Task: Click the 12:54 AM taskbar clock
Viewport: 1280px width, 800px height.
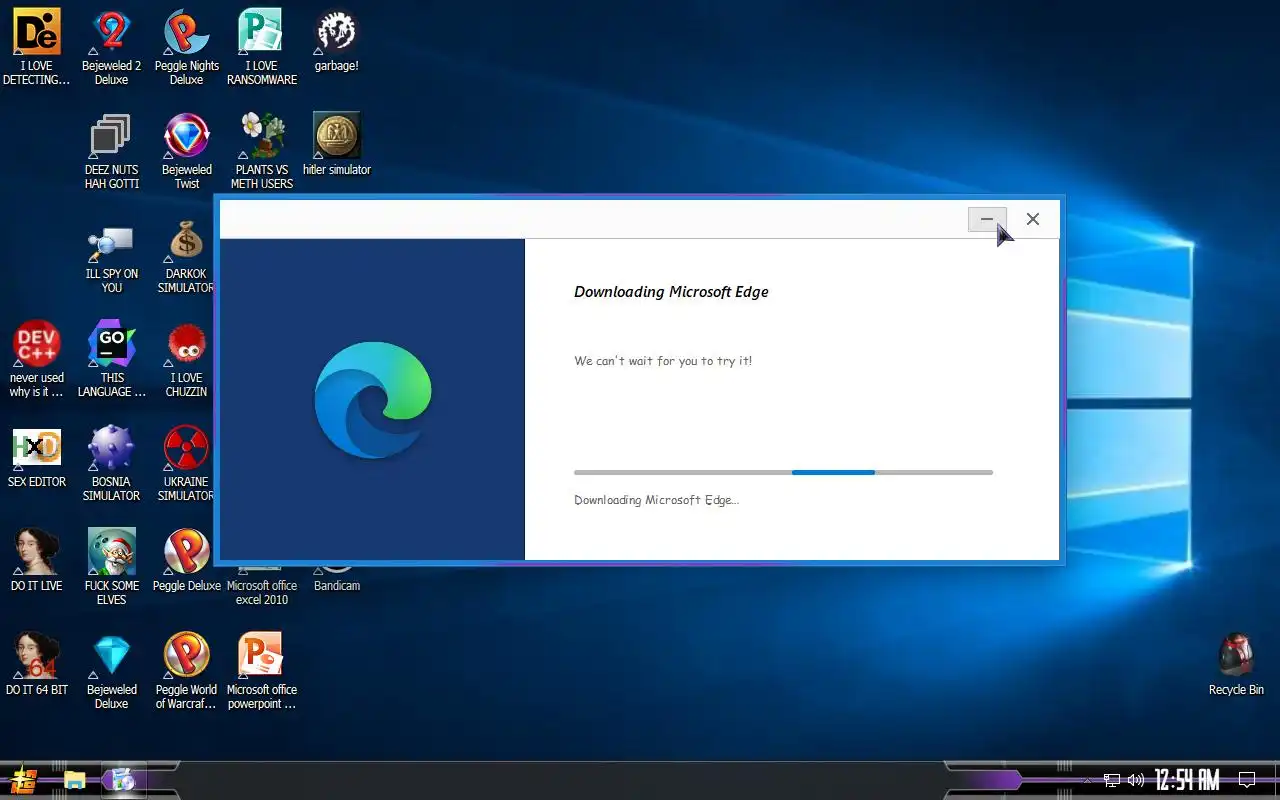Action: (1187, 780)
